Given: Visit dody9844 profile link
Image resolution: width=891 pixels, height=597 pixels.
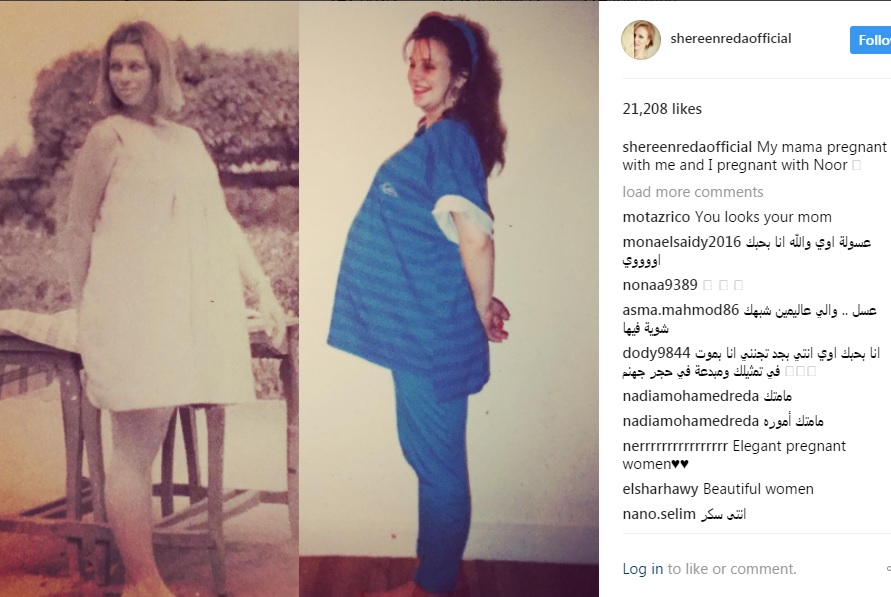Looking at the screenshot, I should pos(656,353).
